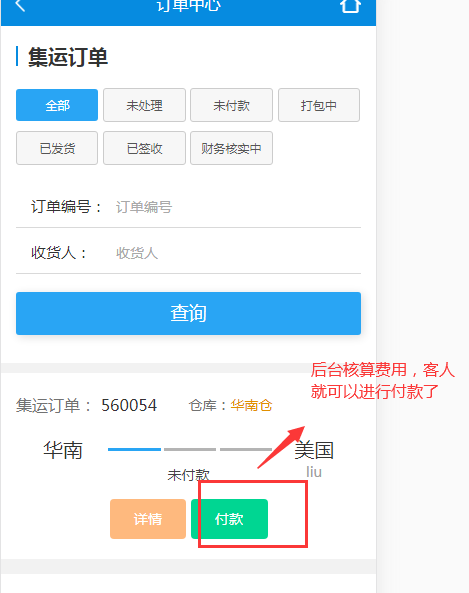
Task: Focus the 收货人 input field
Action: (237, 253)
